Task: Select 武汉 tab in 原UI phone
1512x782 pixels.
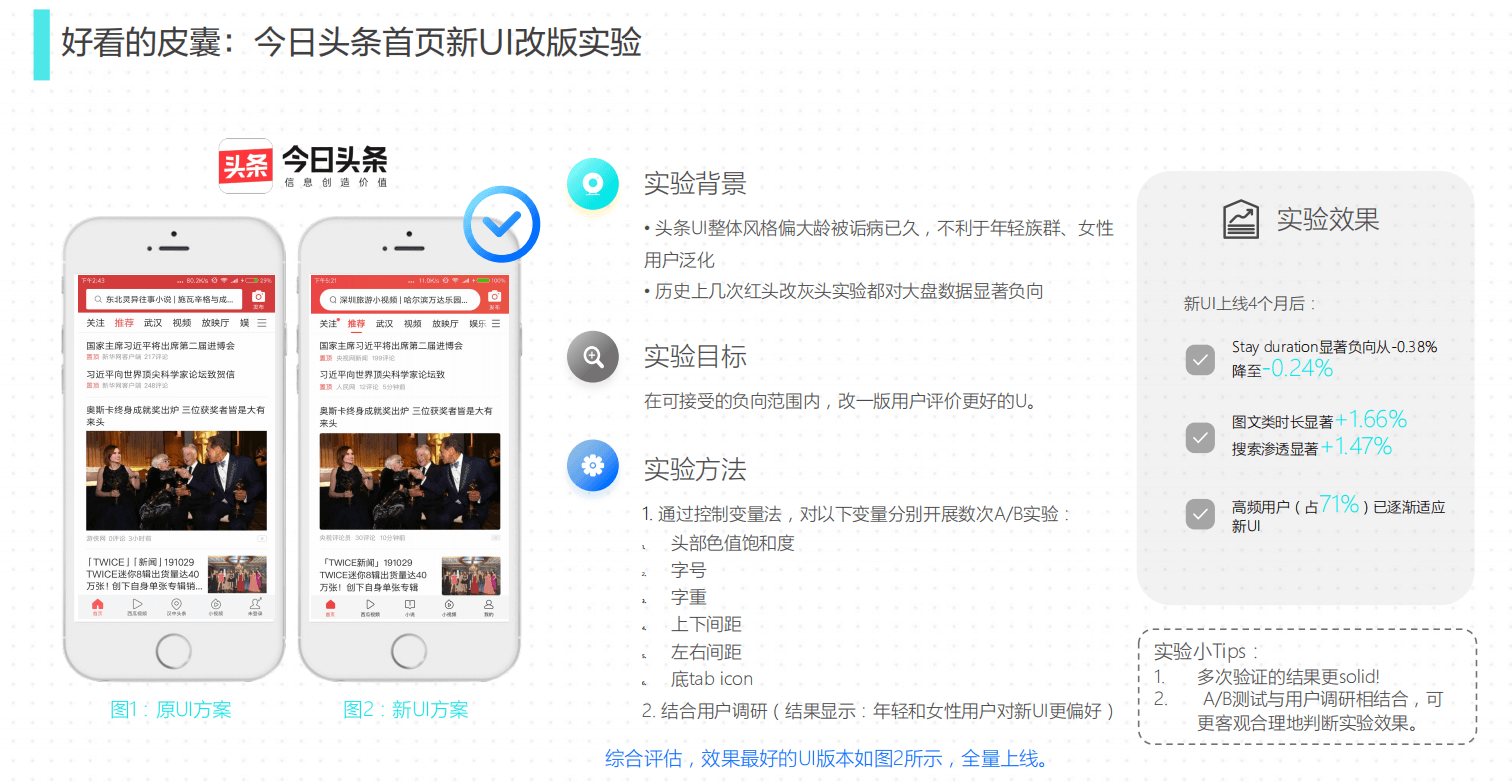Action: pyautogui.click(x=153, y=323)
